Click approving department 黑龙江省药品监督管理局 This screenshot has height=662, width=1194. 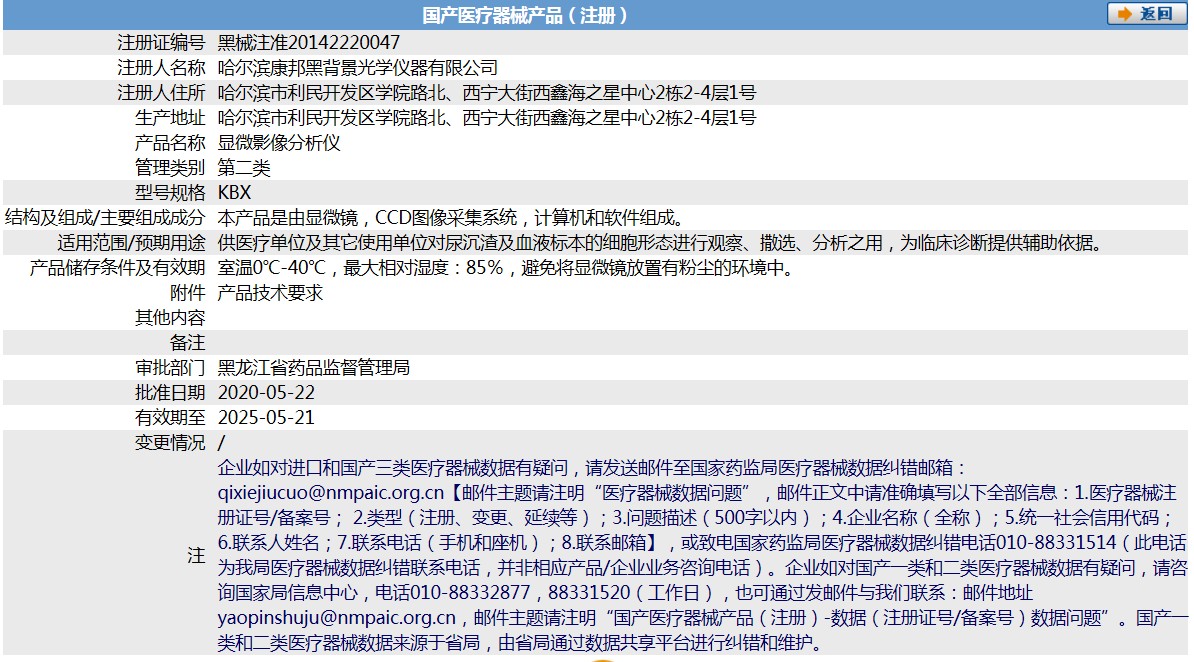[x=314, y=368]
